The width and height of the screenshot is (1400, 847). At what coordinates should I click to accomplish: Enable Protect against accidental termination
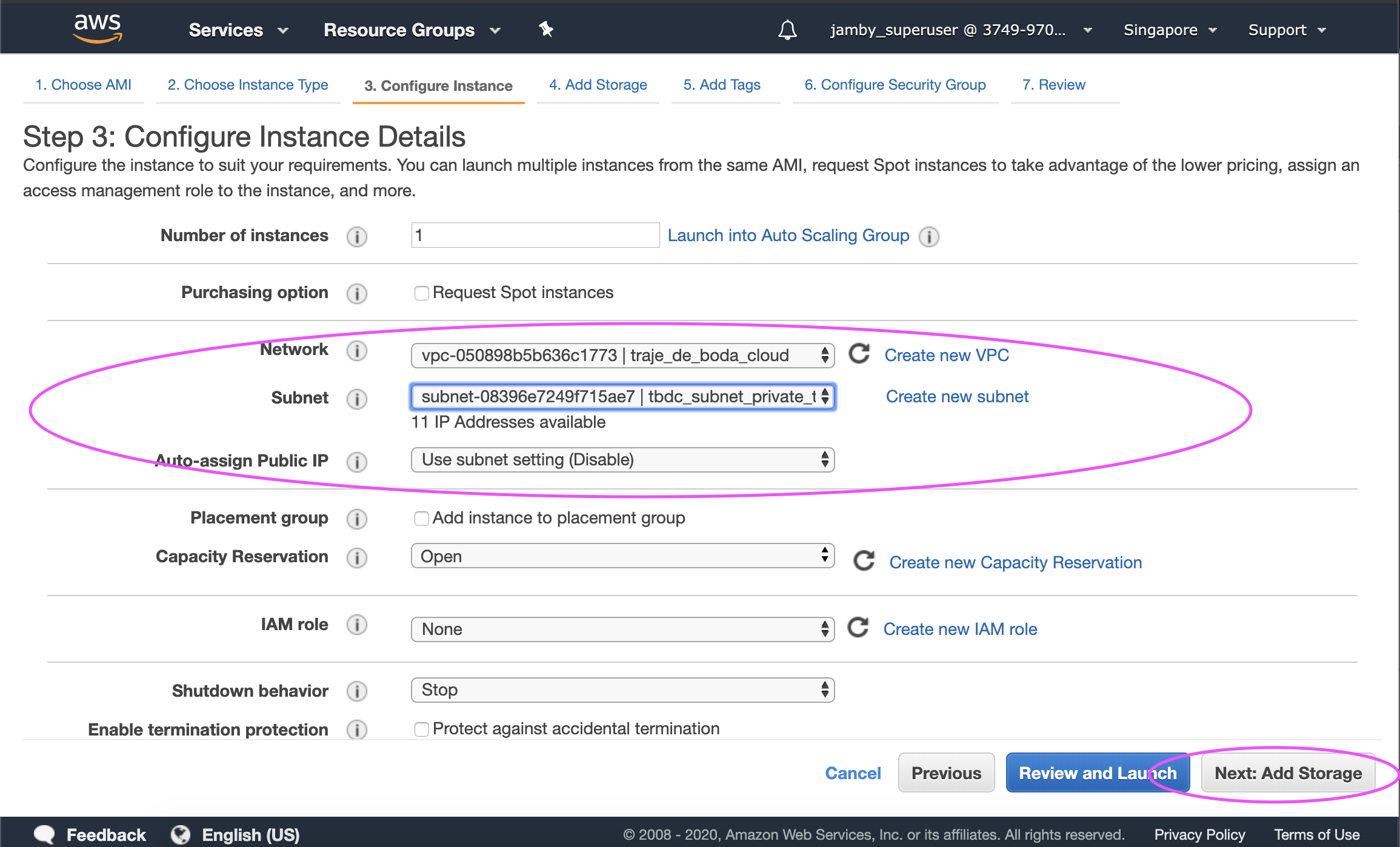tap(421, 729)
